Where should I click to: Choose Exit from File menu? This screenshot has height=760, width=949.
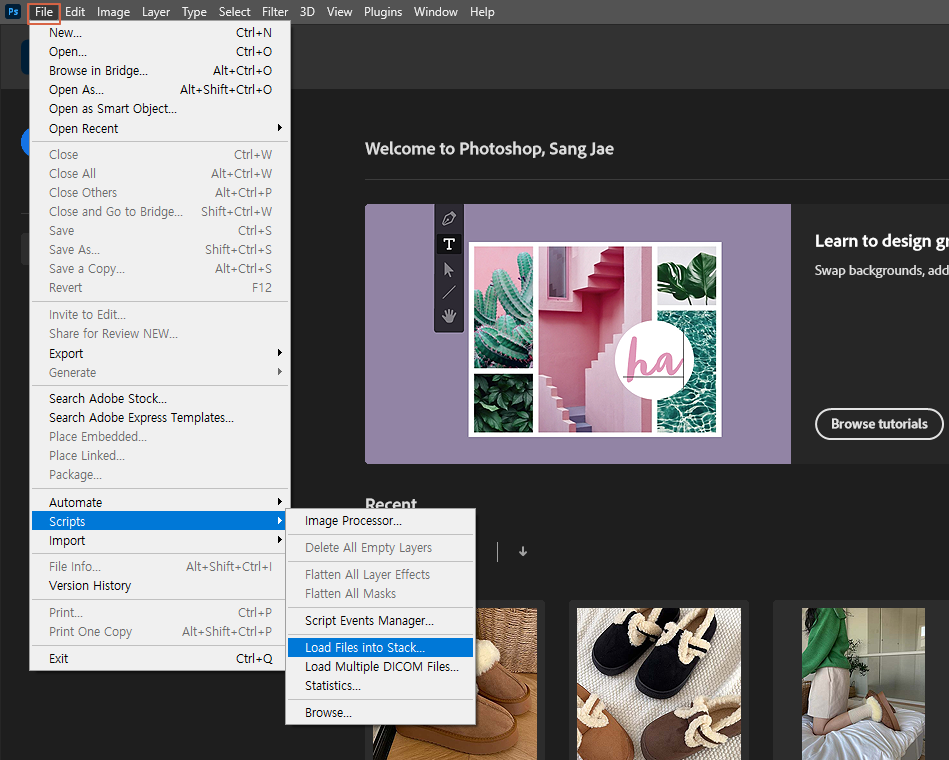pos(160,658)
